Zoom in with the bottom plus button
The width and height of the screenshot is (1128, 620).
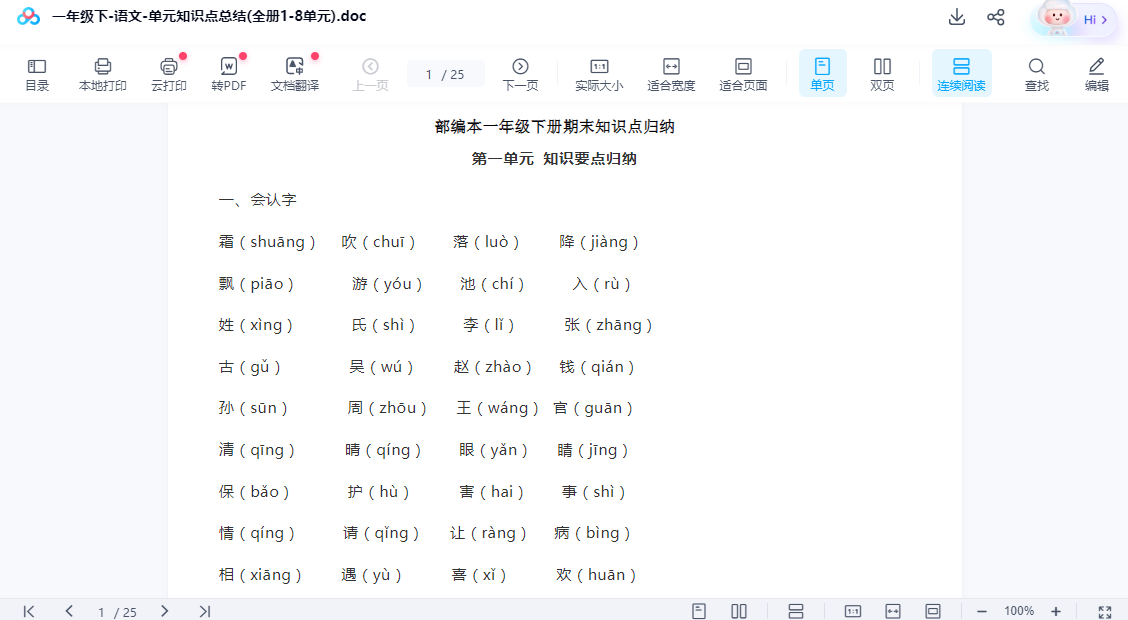(x=1056, y=611)
